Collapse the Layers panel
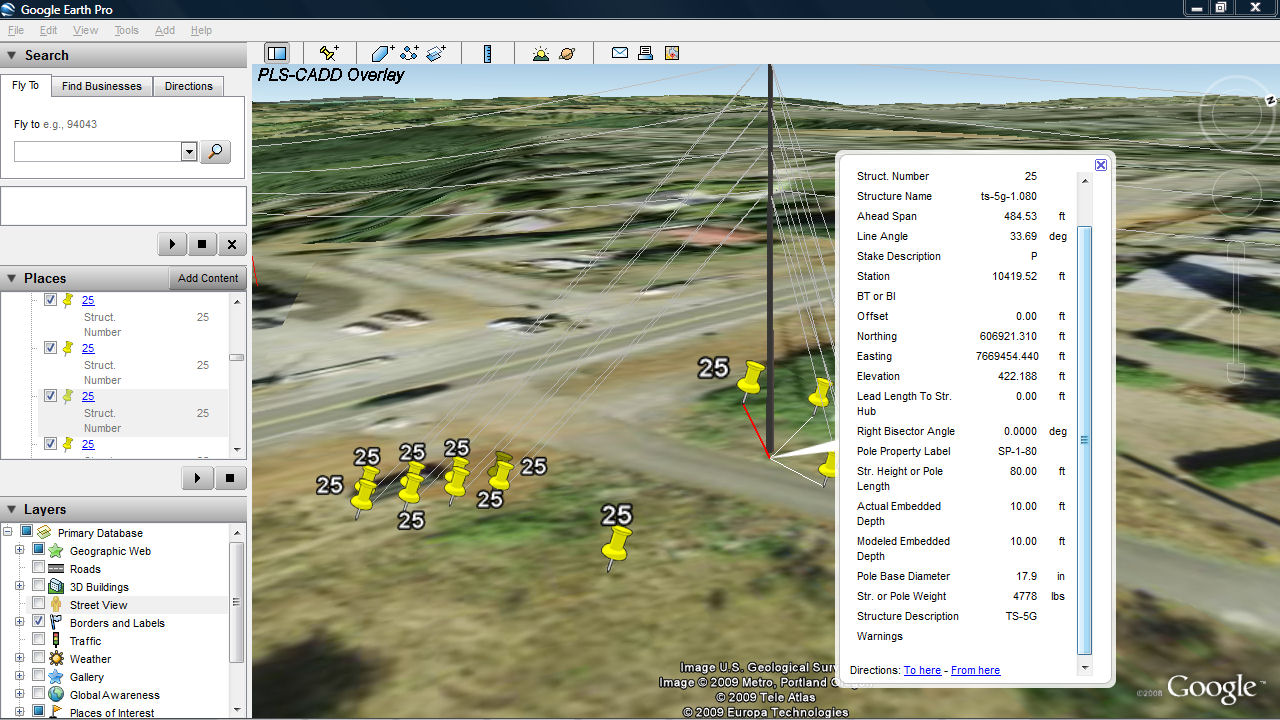 coord(12,510)
